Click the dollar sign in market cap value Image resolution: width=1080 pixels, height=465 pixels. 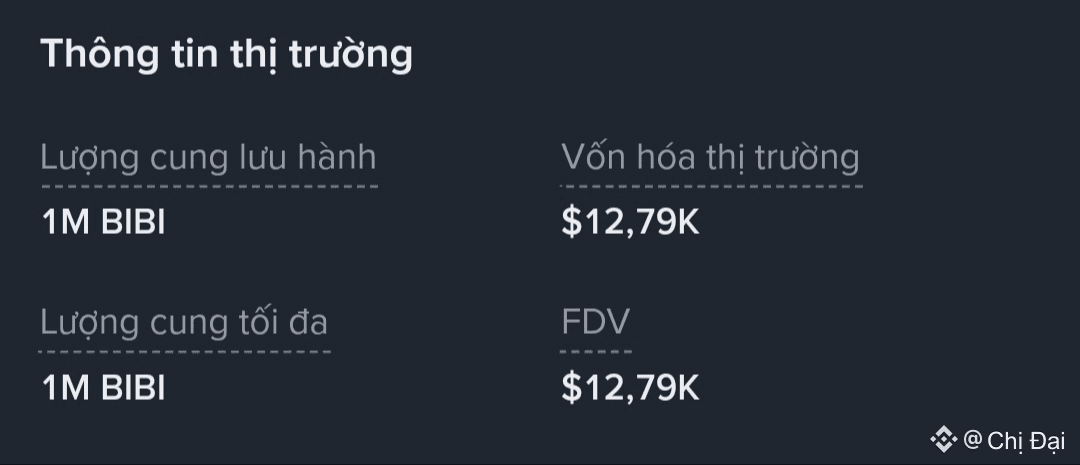[x=571, y=222]
